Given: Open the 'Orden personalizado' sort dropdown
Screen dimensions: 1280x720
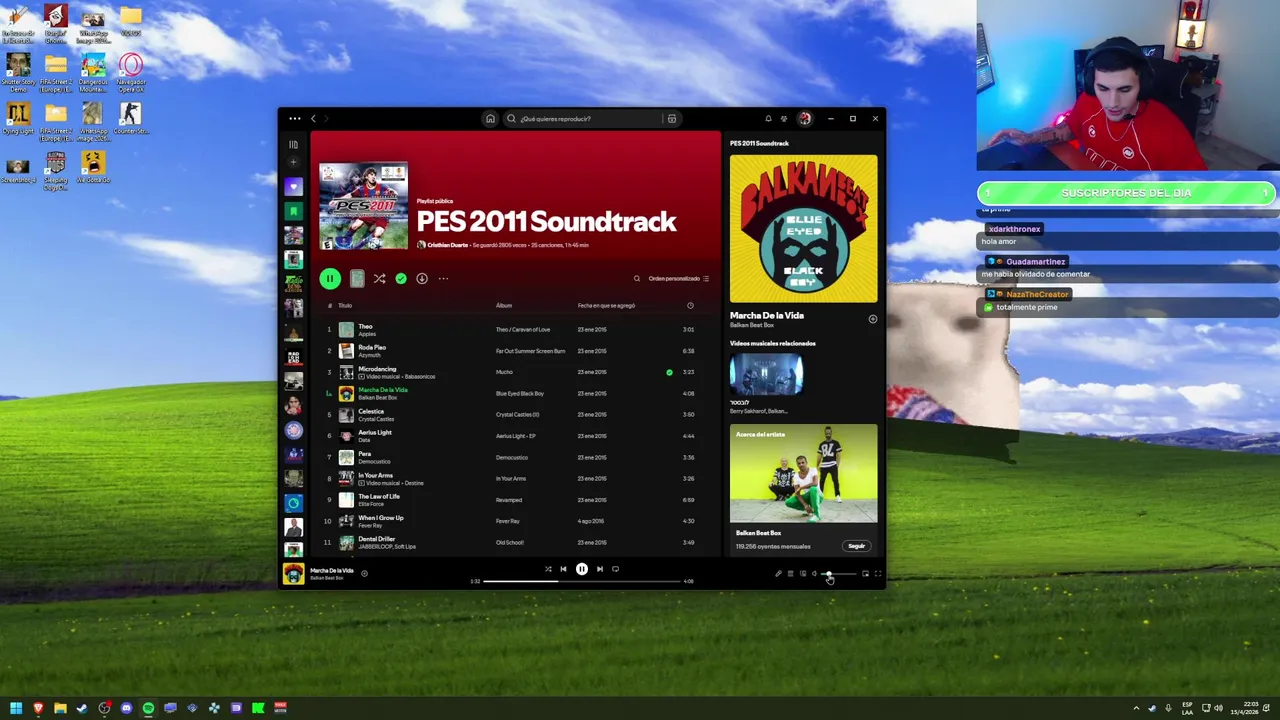Looking at the screenshot, I should 679,279.
